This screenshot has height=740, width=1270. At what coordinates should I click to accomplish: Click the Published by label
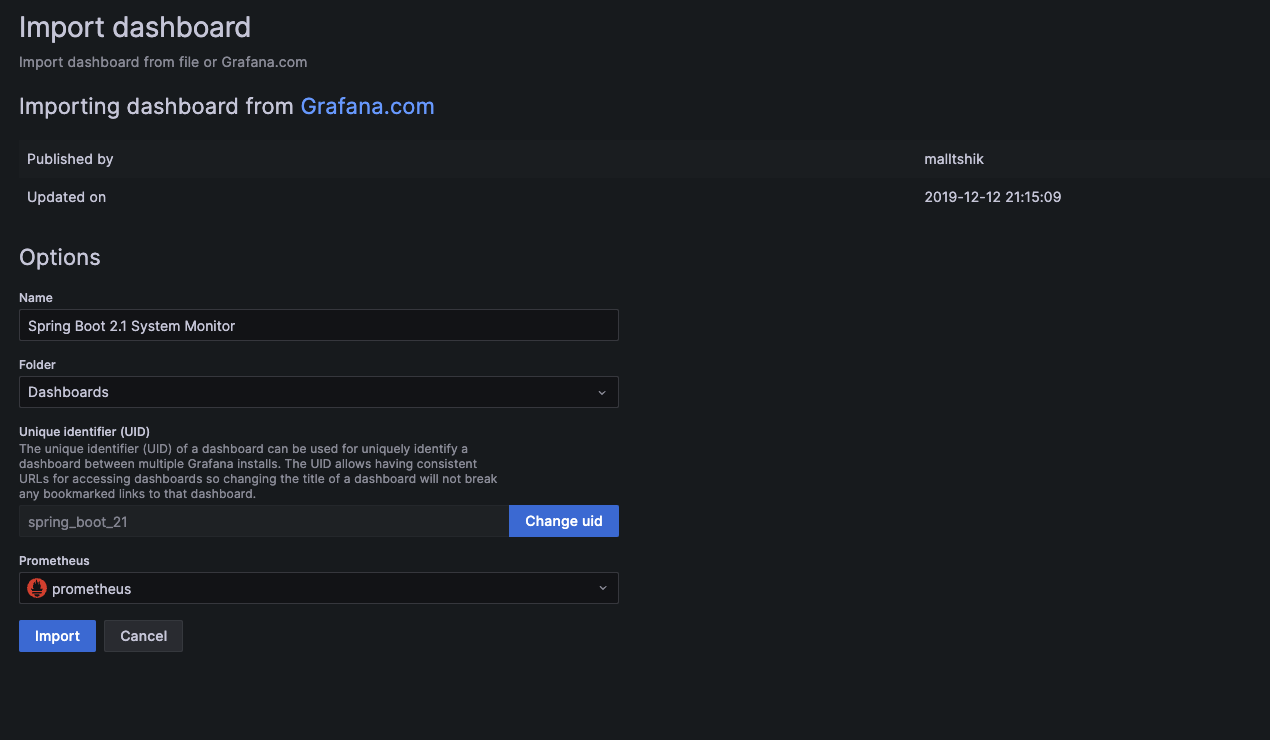point(70,159)
